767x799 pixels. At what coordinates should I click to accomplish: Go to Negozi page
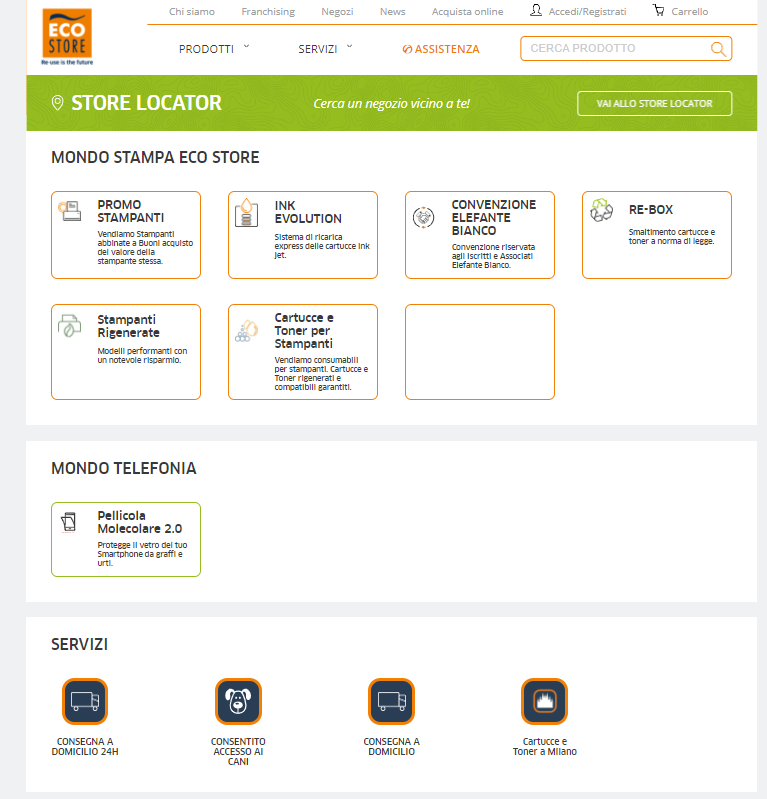337,11
